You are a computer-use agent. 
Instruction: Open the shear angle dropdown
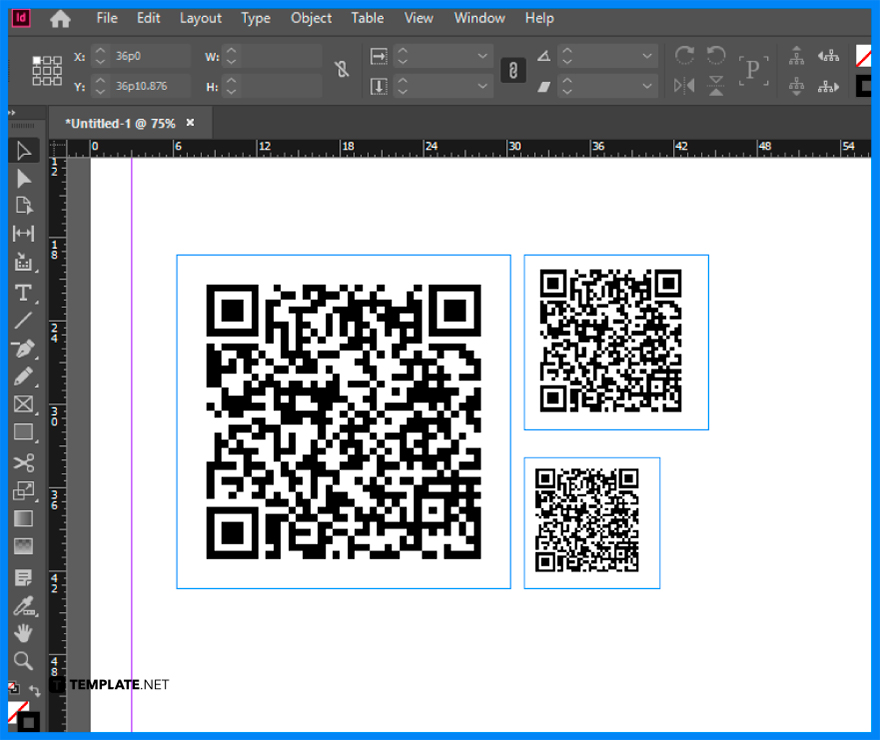click(x=645, y=86)
